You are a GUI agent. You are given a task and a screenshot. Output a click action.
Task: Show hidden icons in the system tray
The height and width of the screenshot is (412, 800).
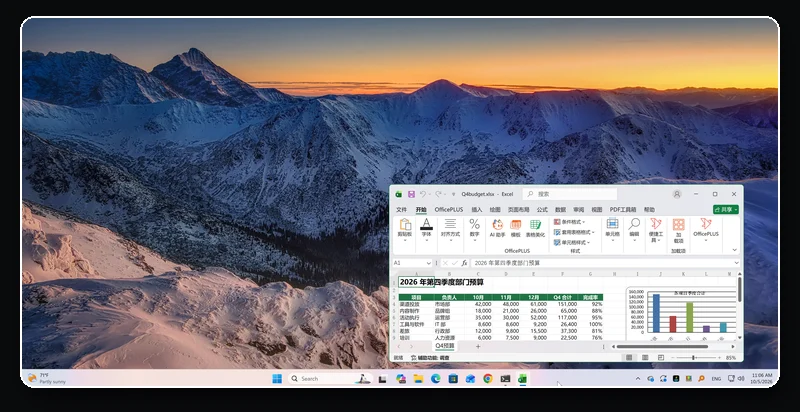pyautogui.click(x=638, y=379)
